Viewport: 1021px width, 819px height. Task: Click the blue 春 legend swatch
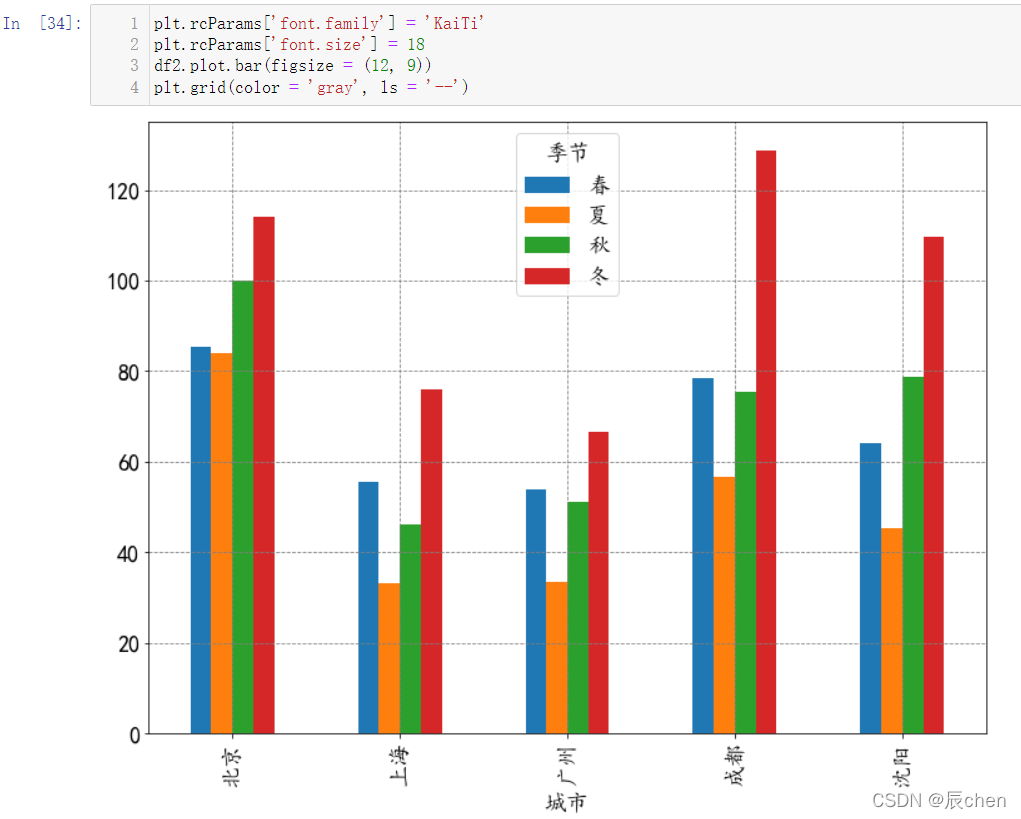tap(547, 185)
